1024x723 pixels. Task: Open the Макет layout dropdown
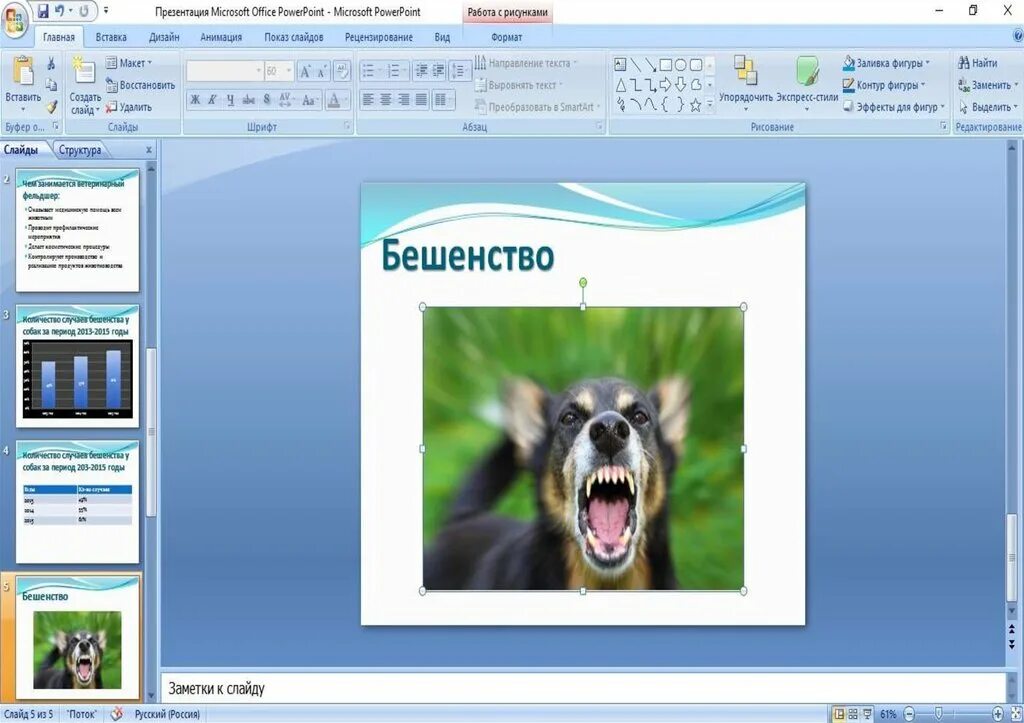coord(129,63)
